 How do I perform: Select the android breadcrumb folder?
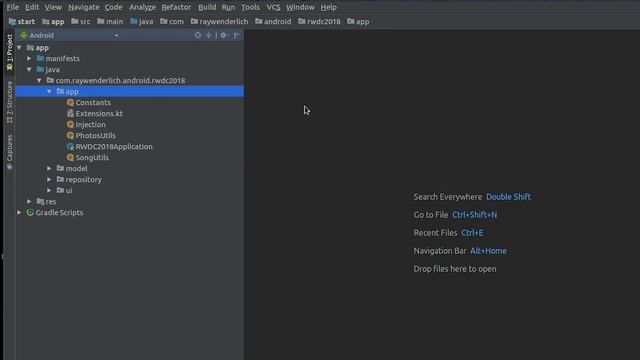(273, 22)
